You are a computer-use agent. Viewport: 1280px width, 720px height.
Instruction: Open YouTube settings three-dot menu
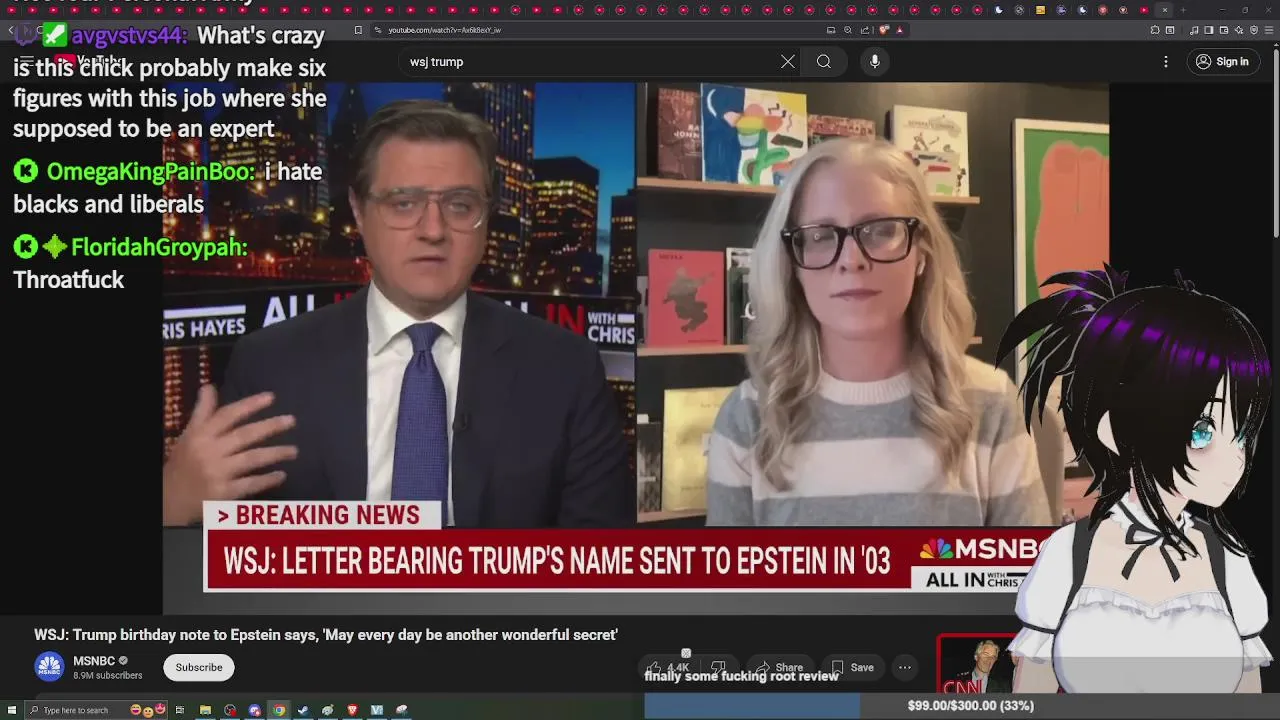coord(1165,62)
